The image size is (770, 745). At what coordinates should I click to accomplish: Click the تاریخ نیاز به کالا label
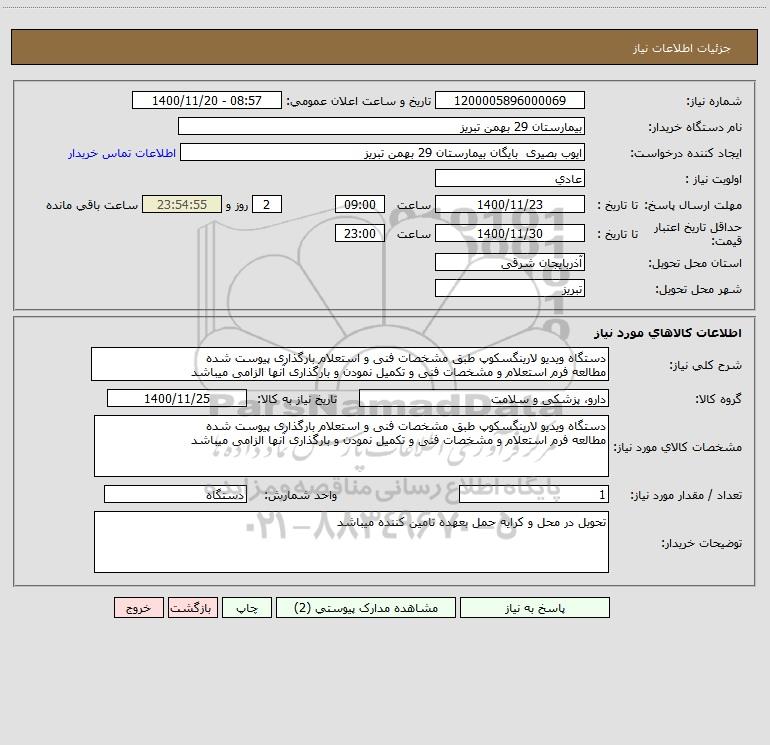297,399
